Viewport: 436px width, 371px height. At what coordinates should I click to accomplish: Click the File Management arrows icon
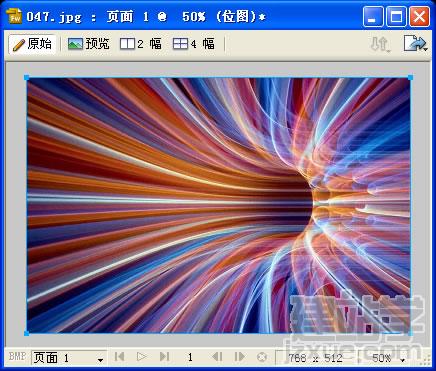click(x=380, y=44)
